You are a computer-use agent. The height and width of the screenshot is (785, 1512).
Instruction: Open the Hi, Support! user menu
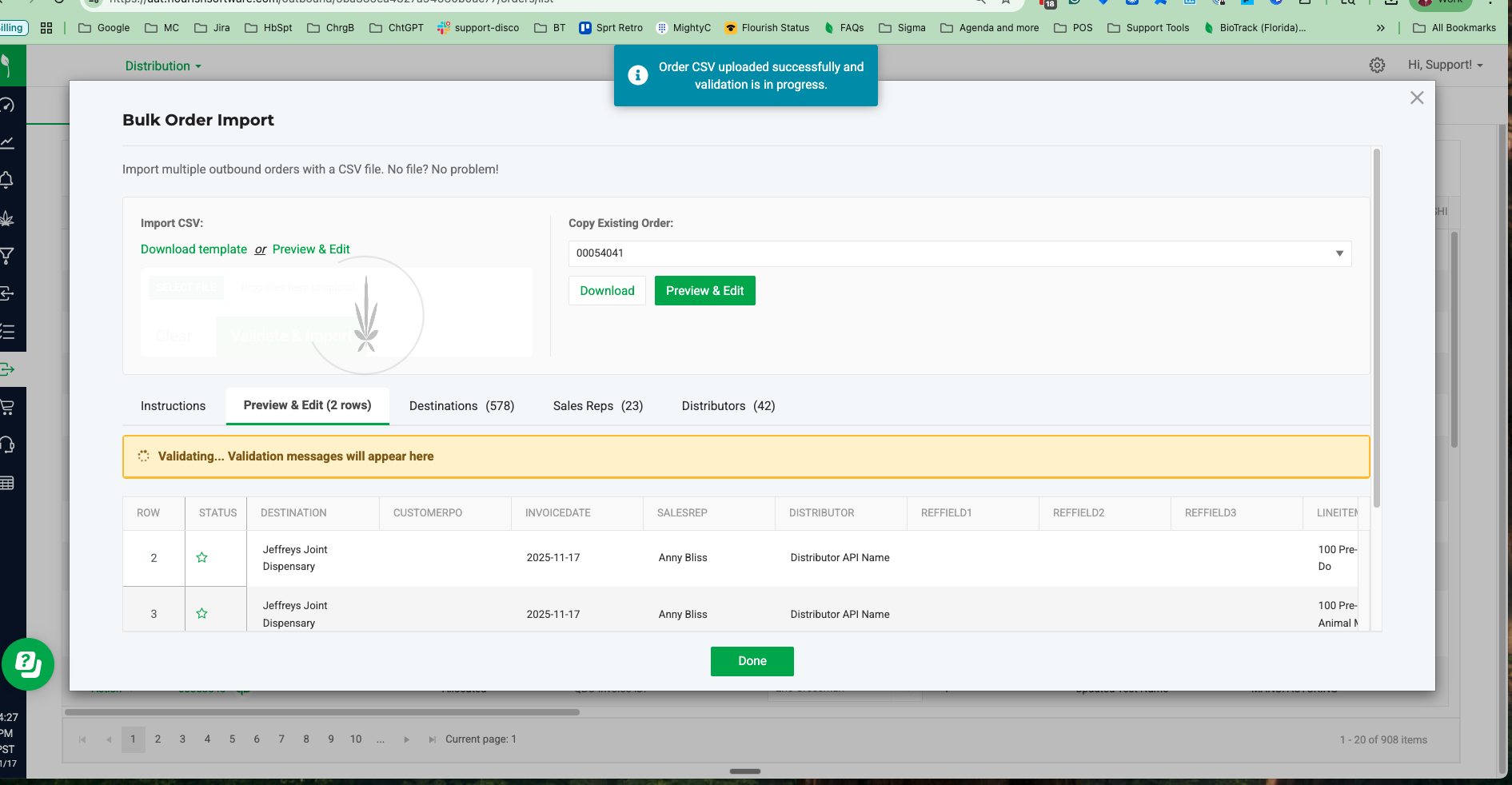tap(1446, 65)
